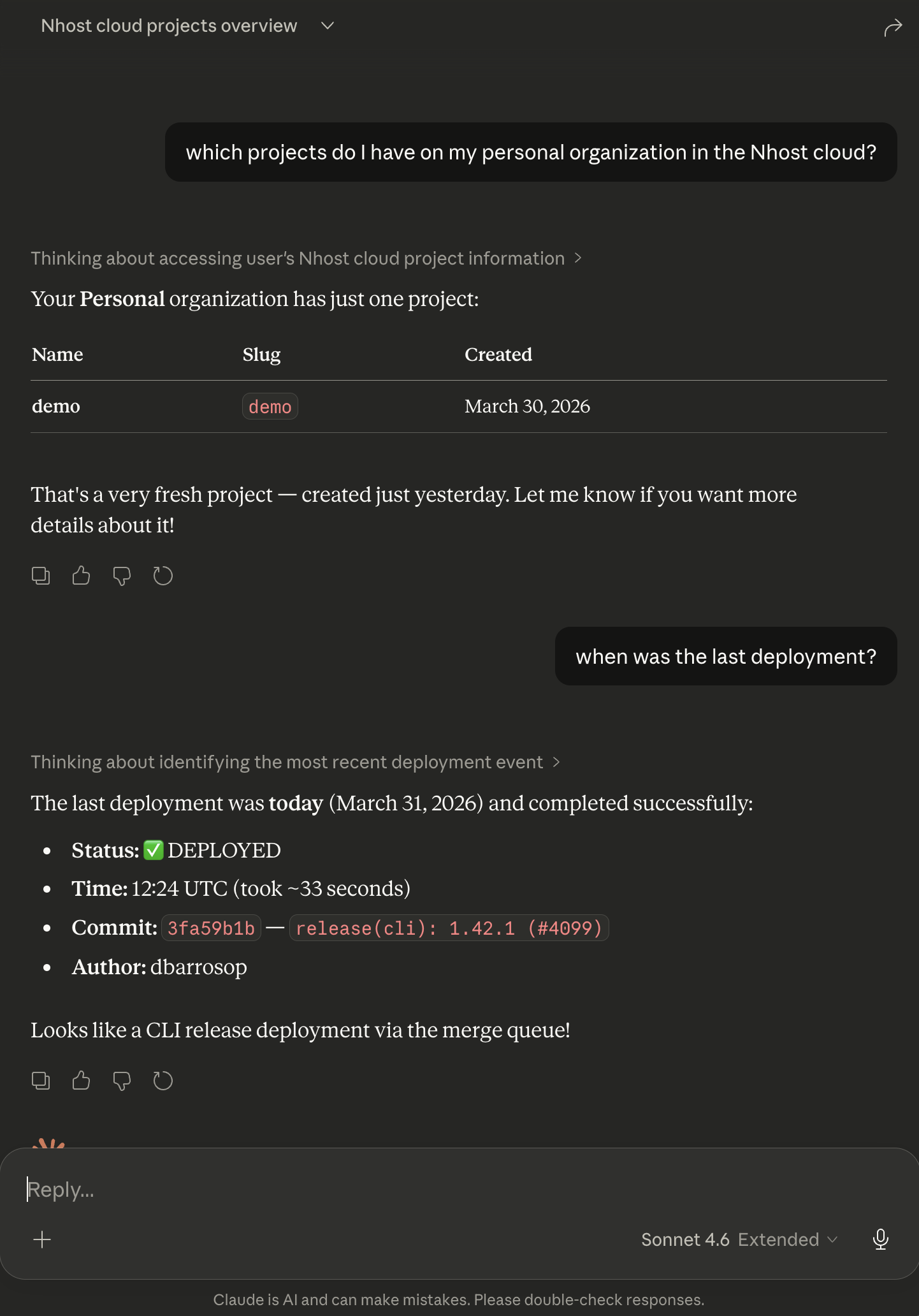Share the conversation via top-right arrow icon
The width and height of the screenshot is (919, 1316).
(893, 27)
